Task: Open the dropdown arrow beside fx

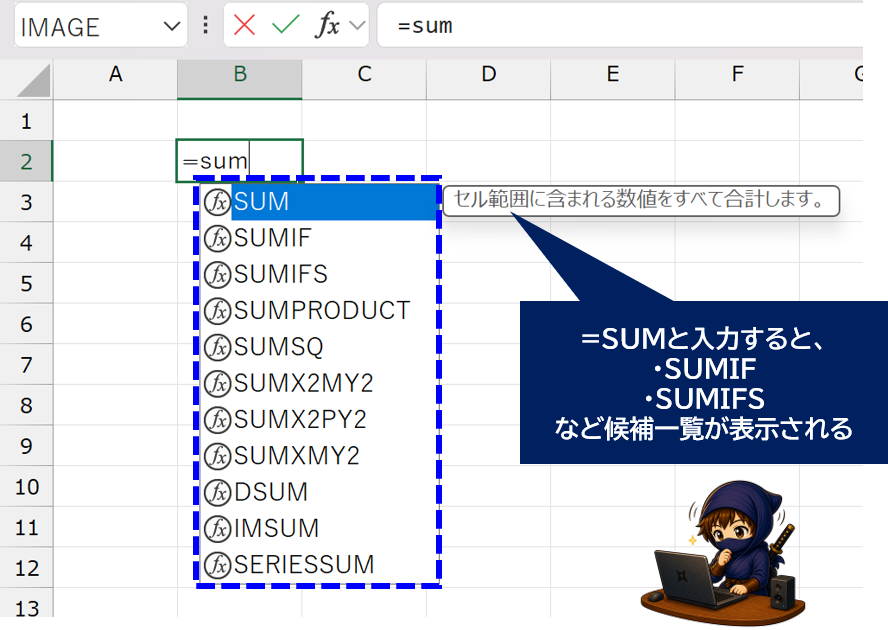Action: click(357, 25)
